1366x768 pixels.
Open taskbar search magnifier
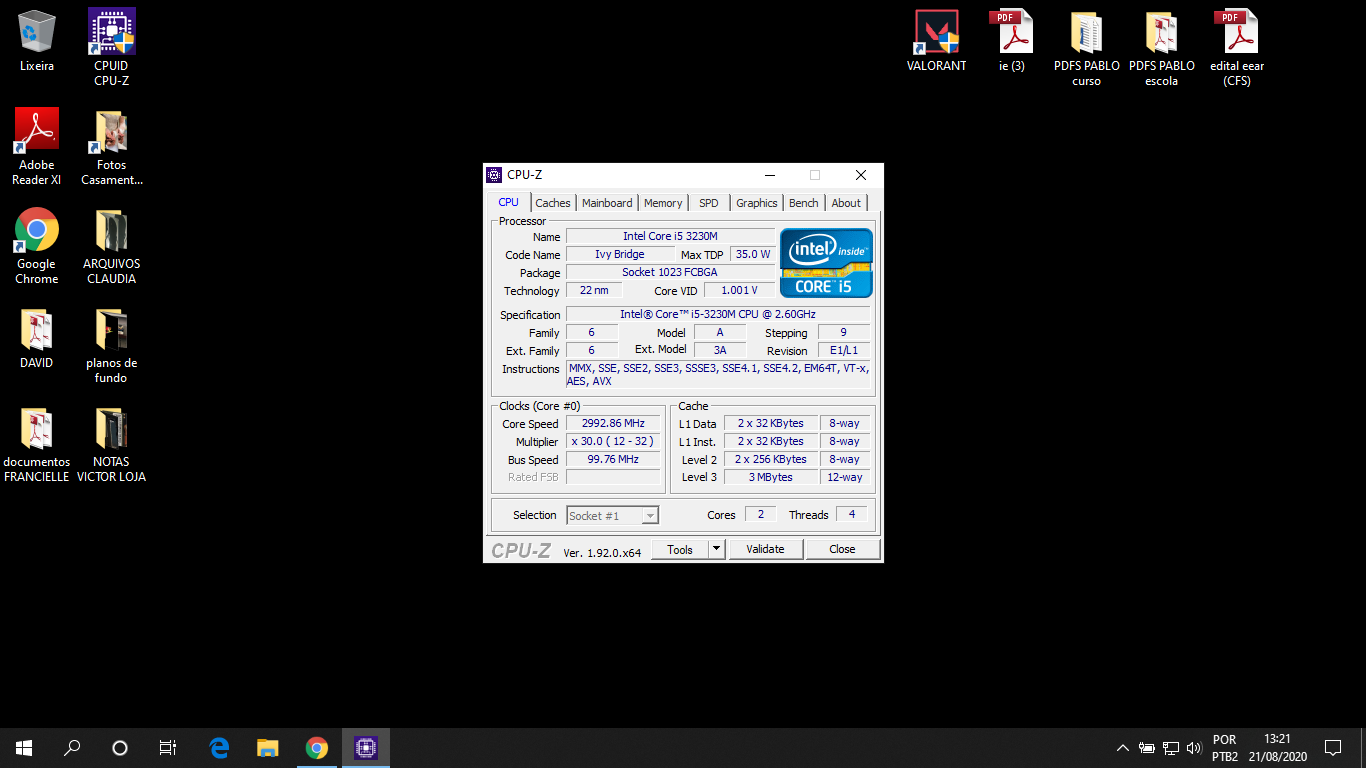[x=72, y=748]
